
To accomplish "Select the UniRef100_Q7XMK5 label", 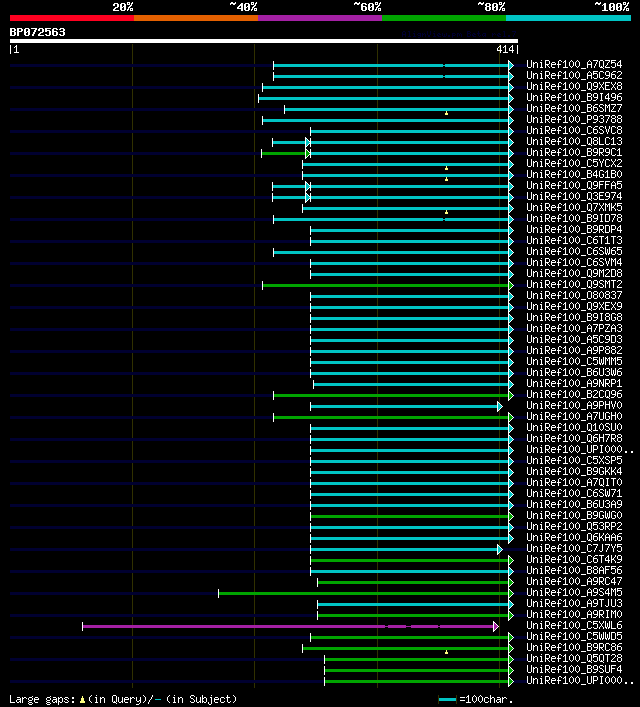I will tap(574, 207).
